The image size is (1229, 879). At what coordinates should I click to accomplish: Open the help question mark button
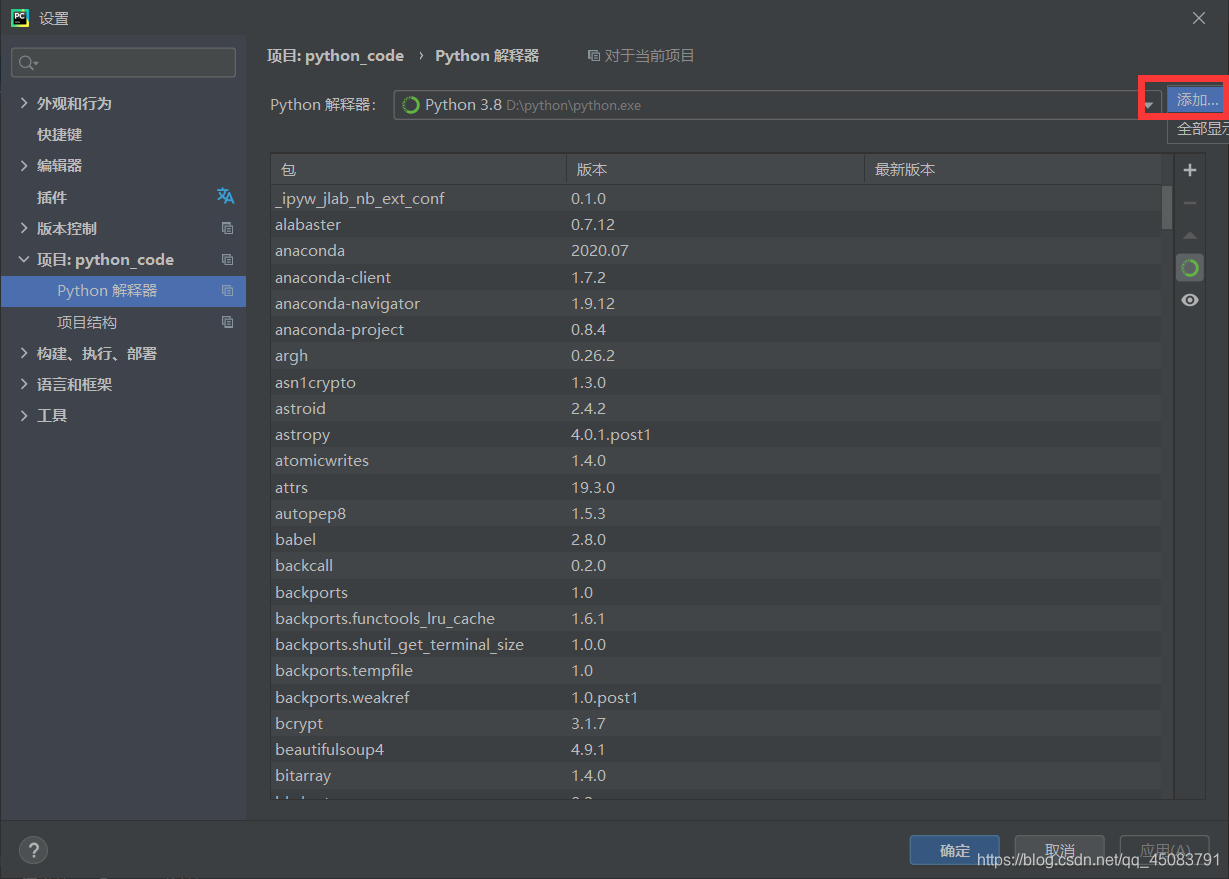[x=33, y=850]
